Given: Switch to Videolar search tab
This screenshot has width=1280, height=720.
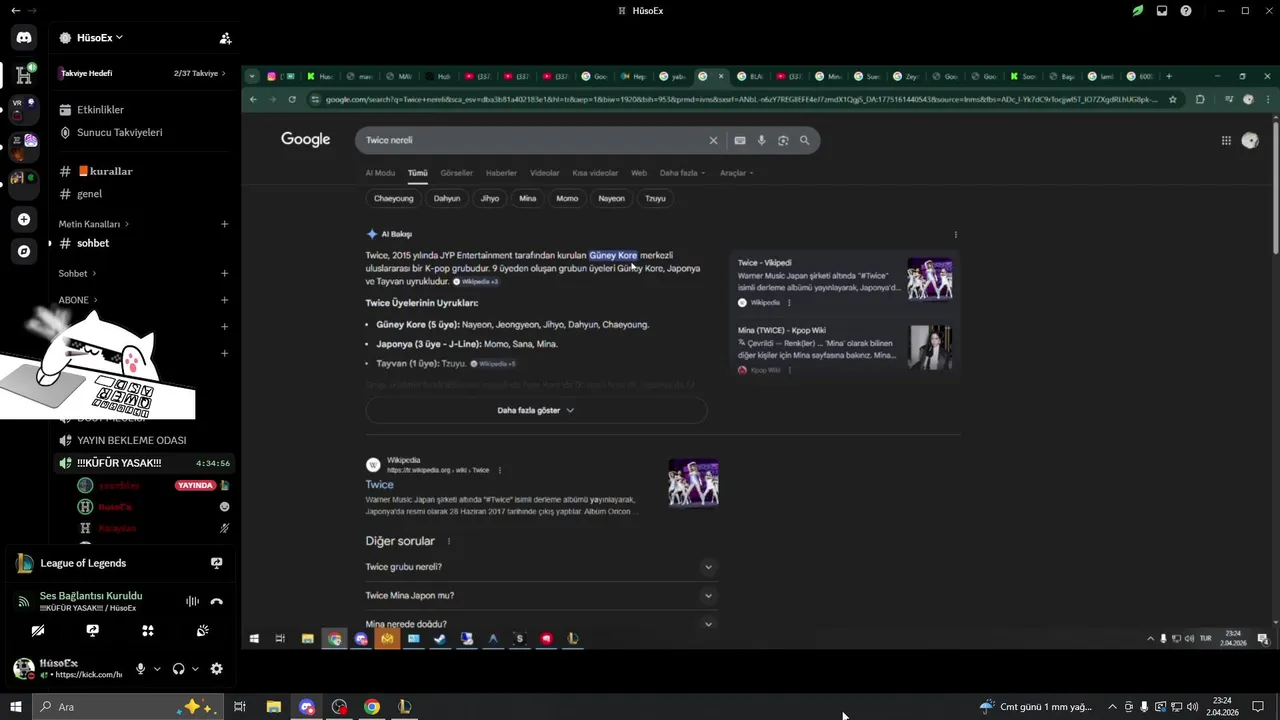Looking at the screenshot, I should tap(545, 173).
